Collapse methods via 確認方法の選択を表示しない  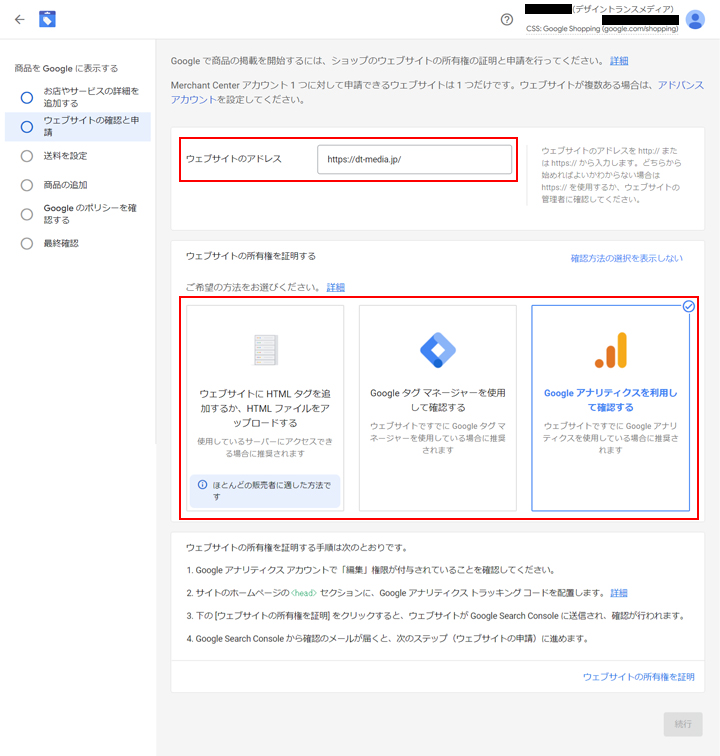coord(626,258)
